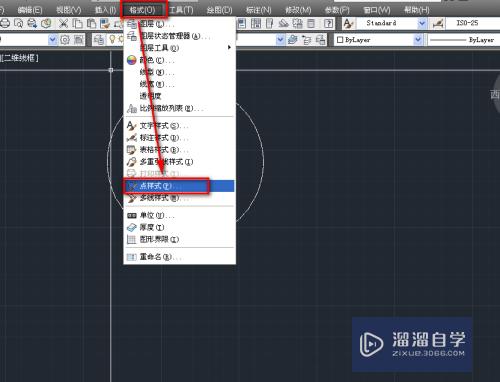
Task: Click the ByLayer color swatch box
Action: tap(340, 40)
